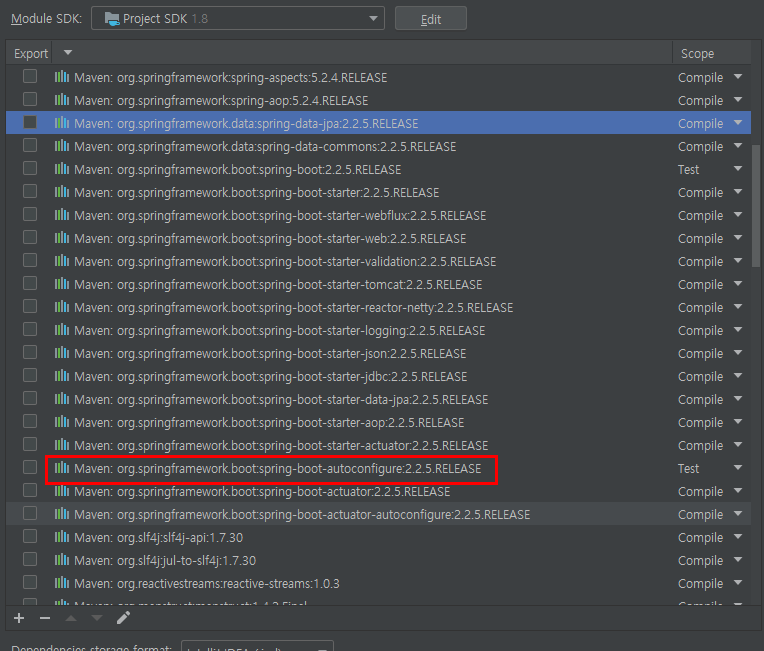Open the Module SDK dropdown
Viewport: 764px width, 651px height.
238,19
